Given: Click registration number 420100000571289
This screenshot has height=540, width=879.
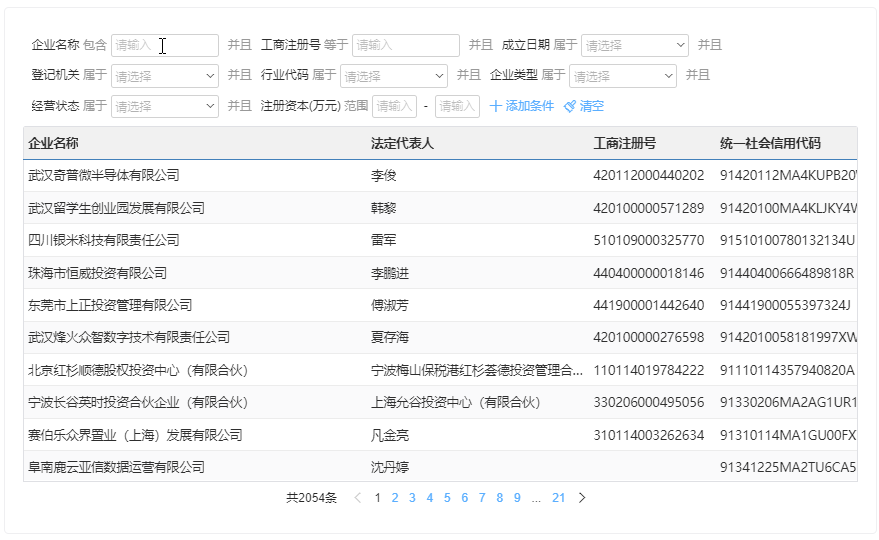Looking at the screenshot, I should click(x=649, y=208).
